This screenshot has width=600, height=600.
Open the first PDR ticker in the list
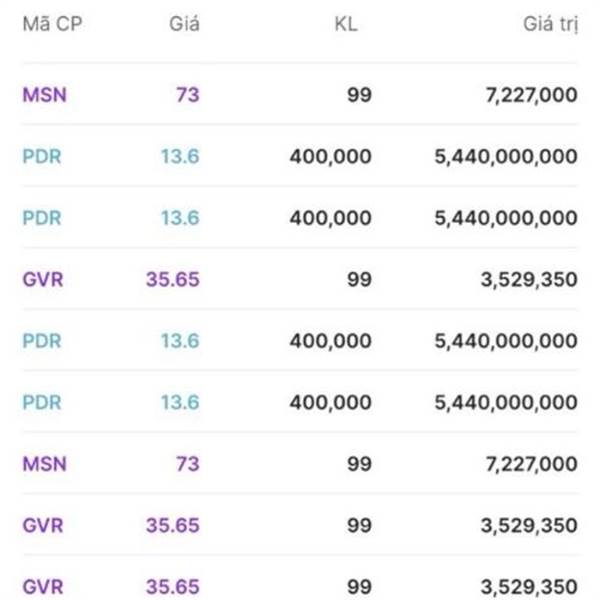[x=42, y=156]
